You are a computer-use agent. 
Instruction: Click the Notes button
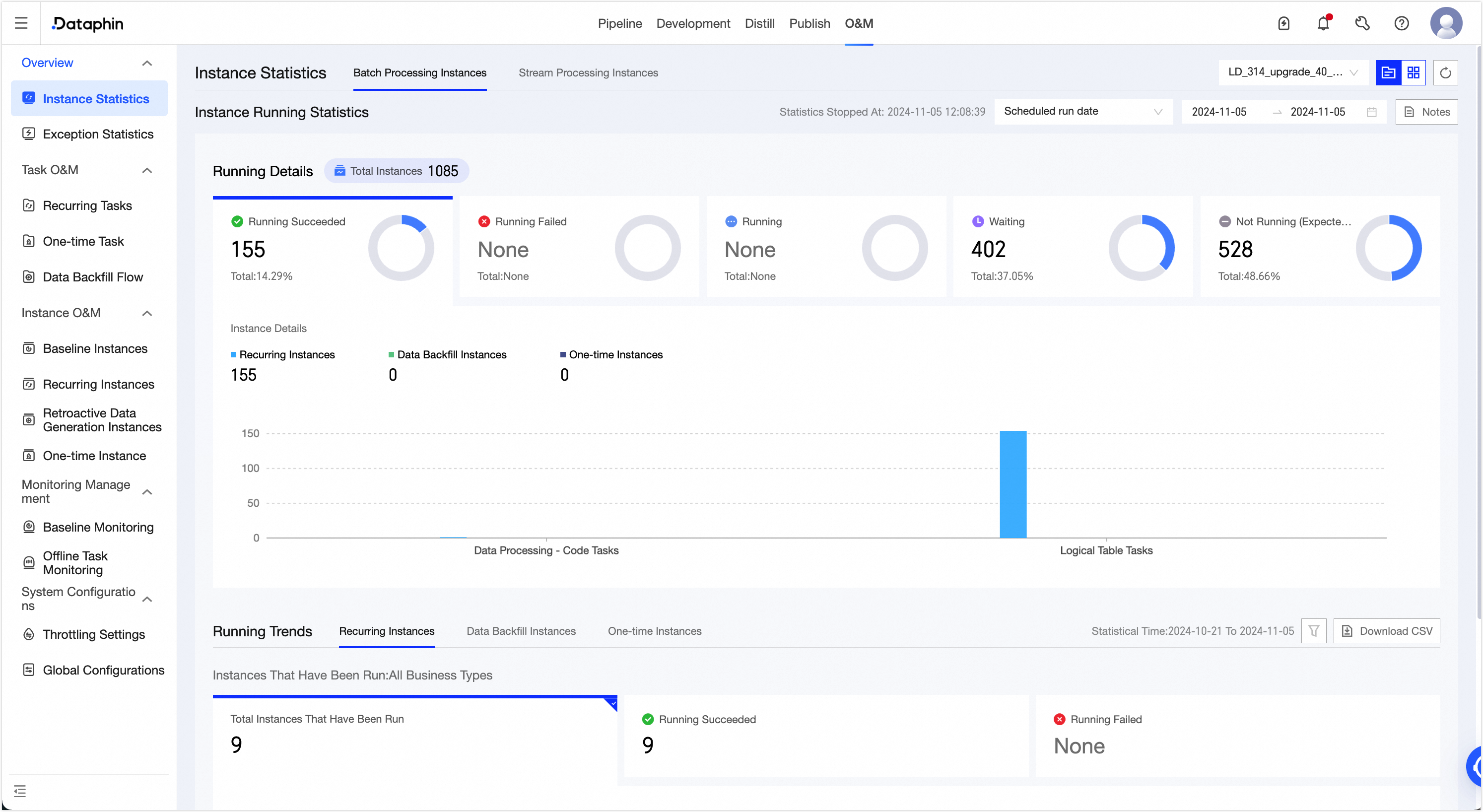[x=1426, y=112]
